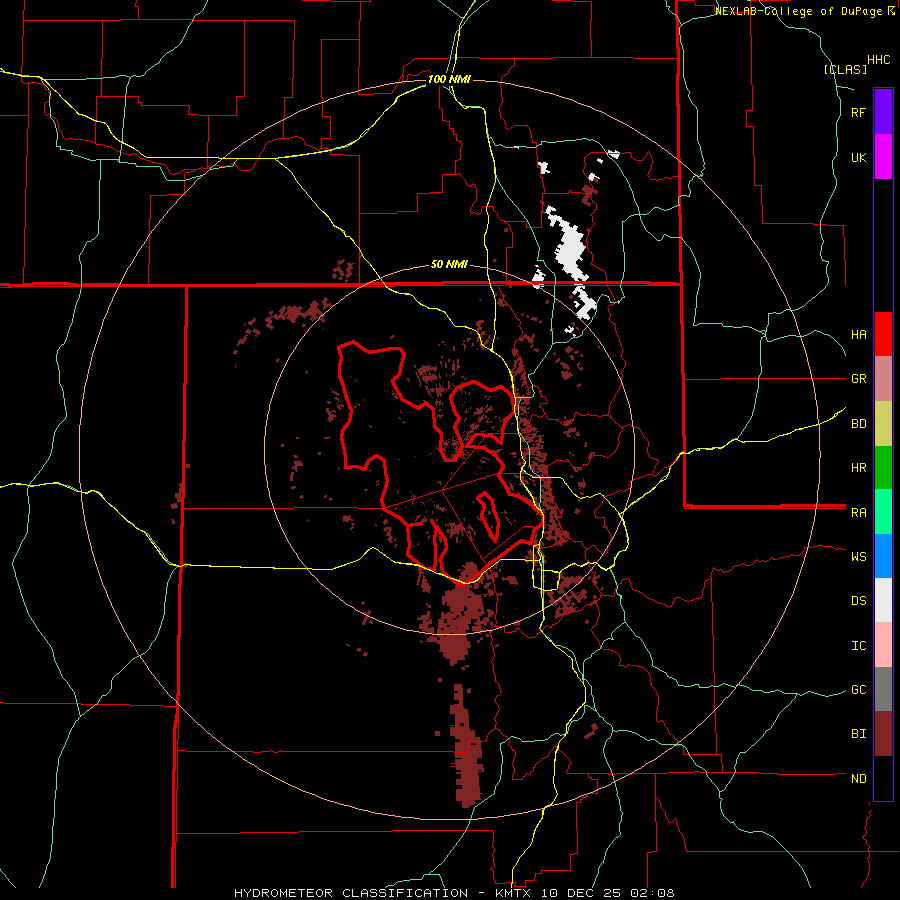Click the brown BI legend swatch
The width and height of the screenshot is (900, 900).
[x=883, y=734]
